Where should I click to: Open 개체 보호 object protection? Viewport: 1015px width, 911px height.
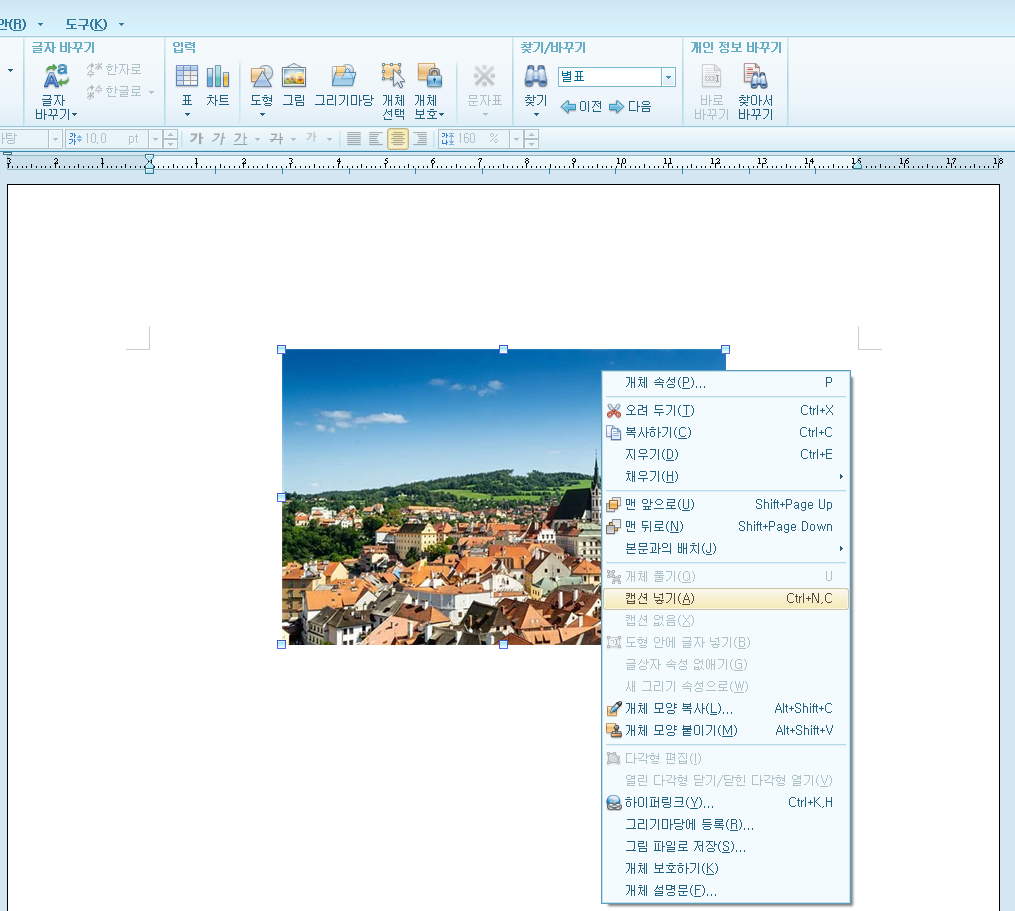[429, 91]
